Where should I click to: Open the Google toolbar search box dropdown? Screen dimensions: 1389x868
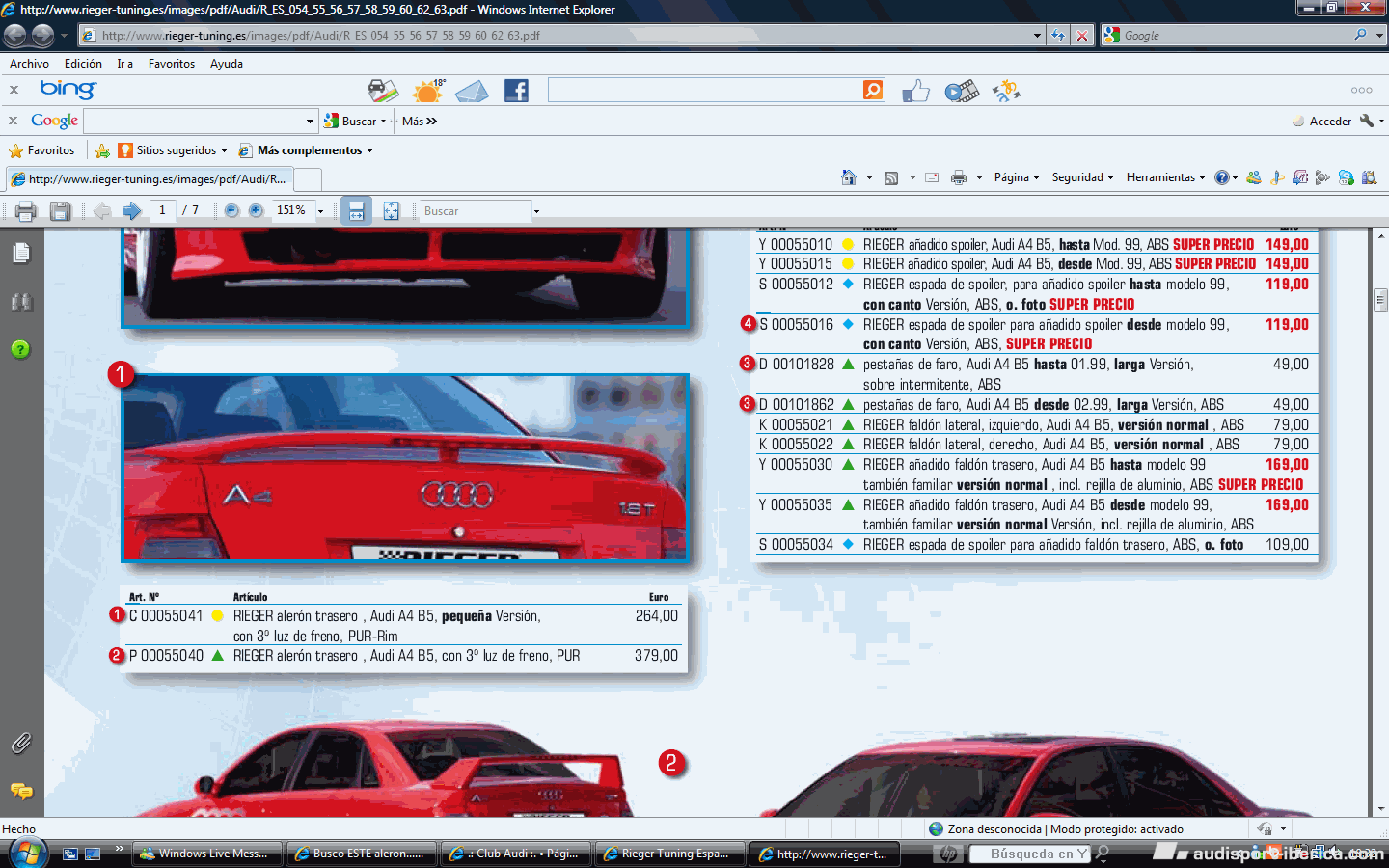pyautogui.click(x=310, y=122)
